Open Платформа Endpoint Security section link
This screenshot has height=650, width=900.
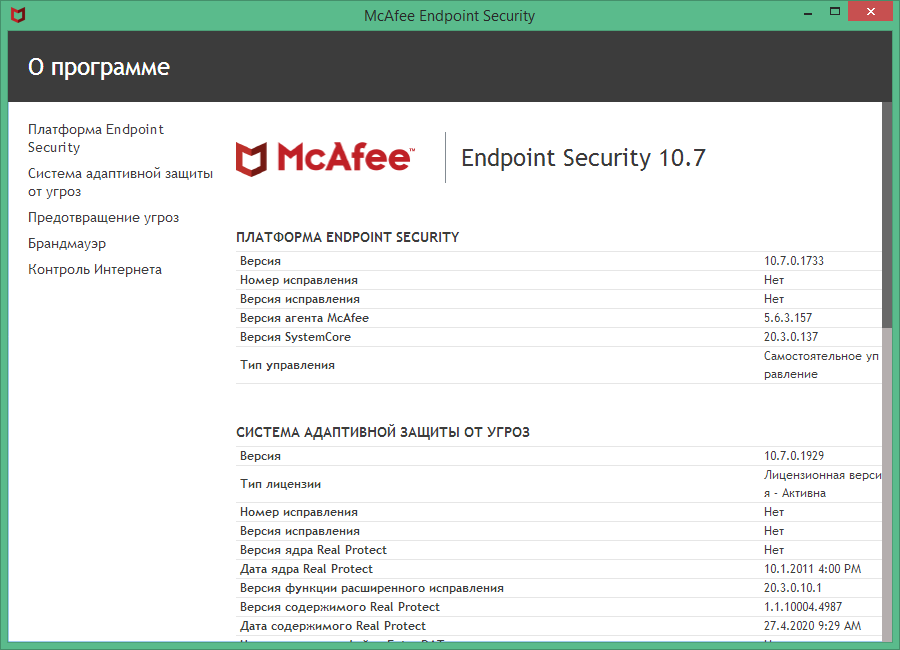pyautogui.click(x=96, y=138)
